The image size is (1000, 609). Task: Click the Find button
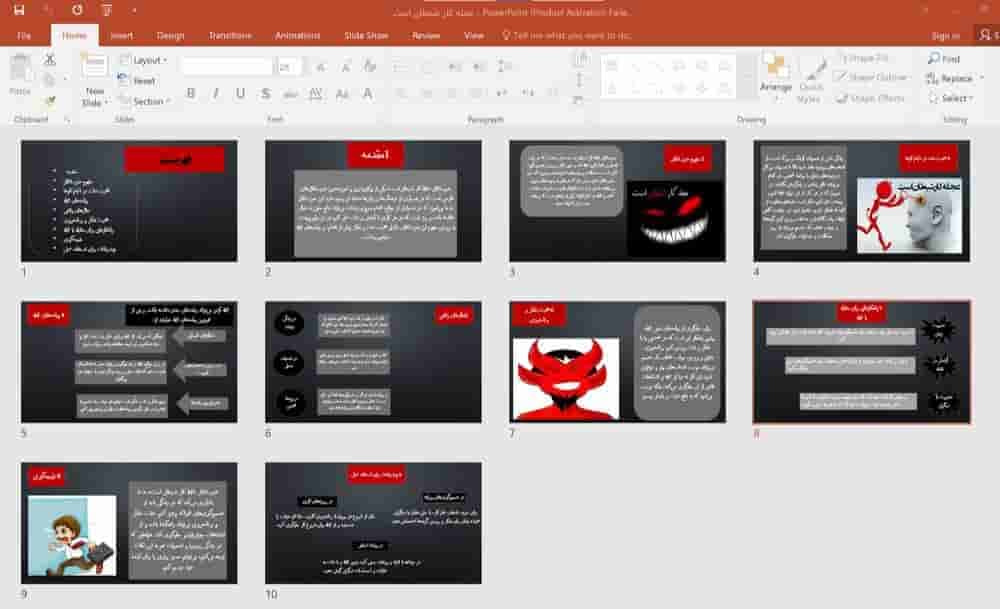[944, 59]
